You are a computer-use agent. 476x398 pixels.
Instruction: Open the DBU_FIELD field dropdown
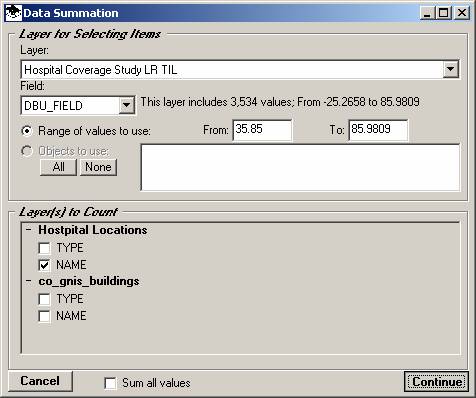tap(126, 105)
